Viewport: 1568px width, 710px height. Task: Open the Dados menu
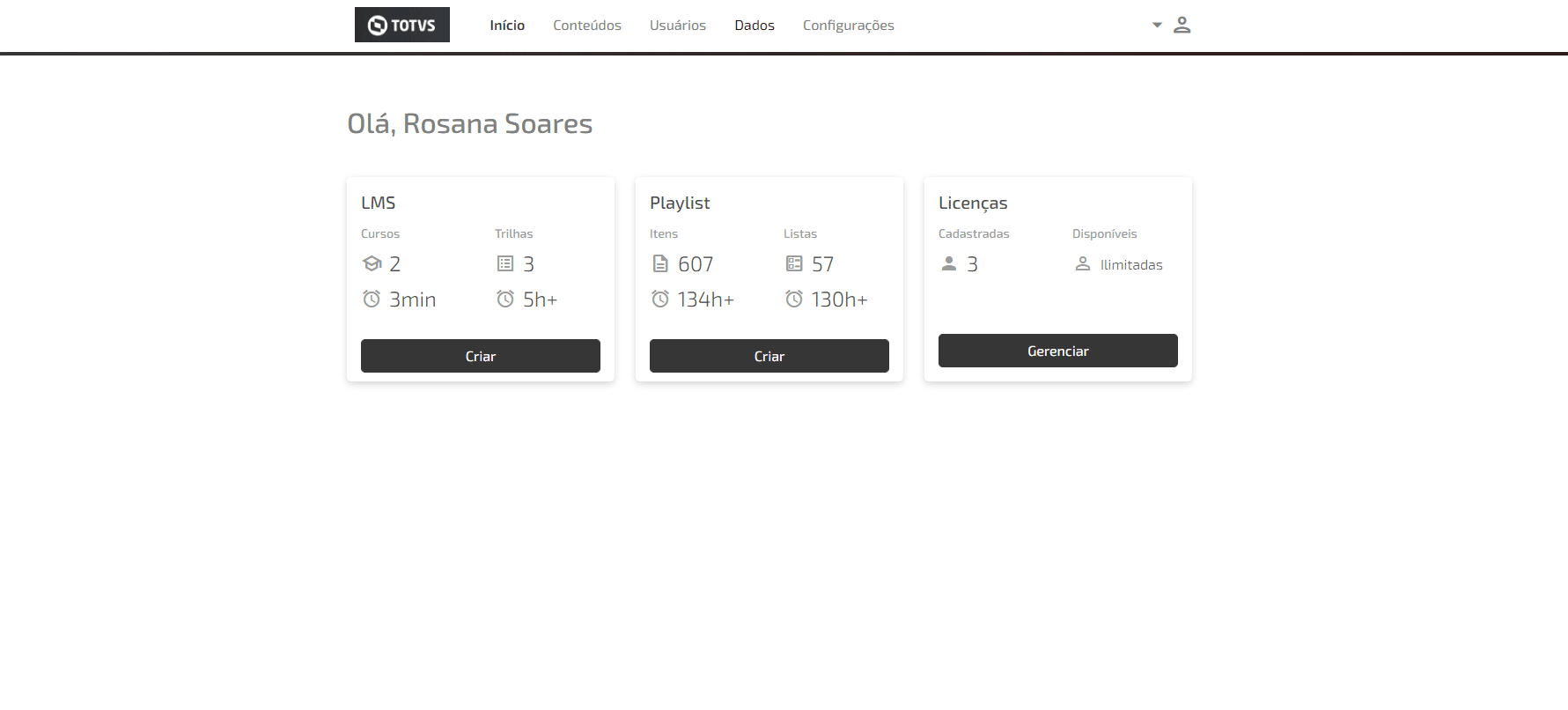coord(755,26)
